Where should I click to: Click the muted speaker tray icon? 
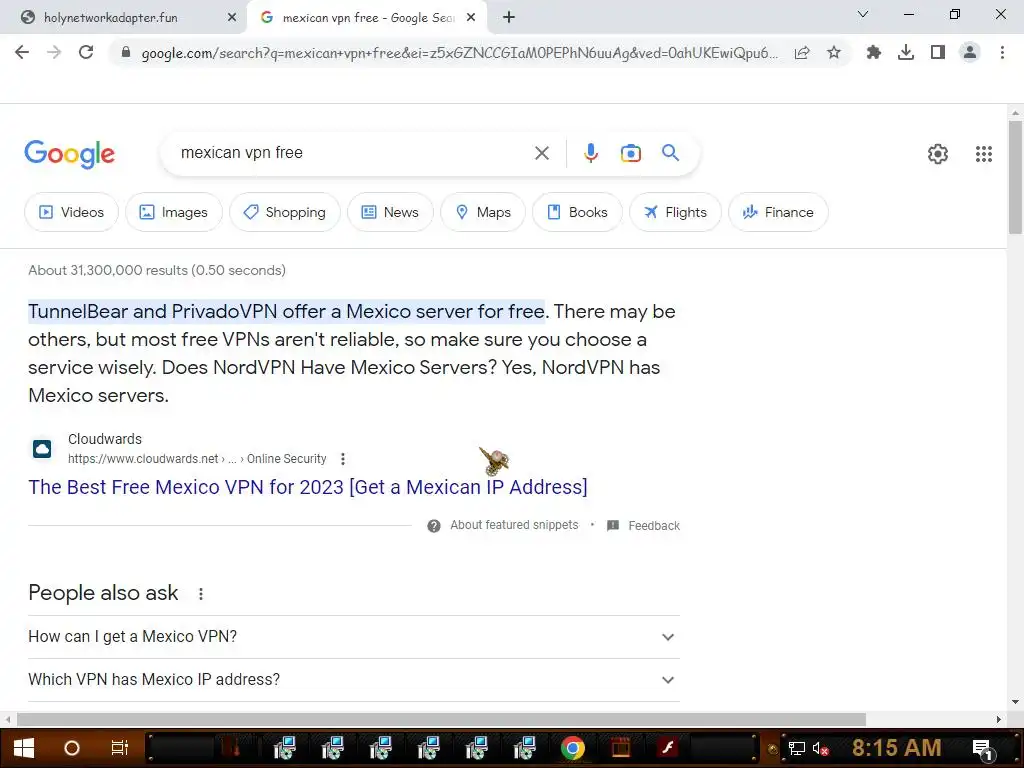(820, 748)
